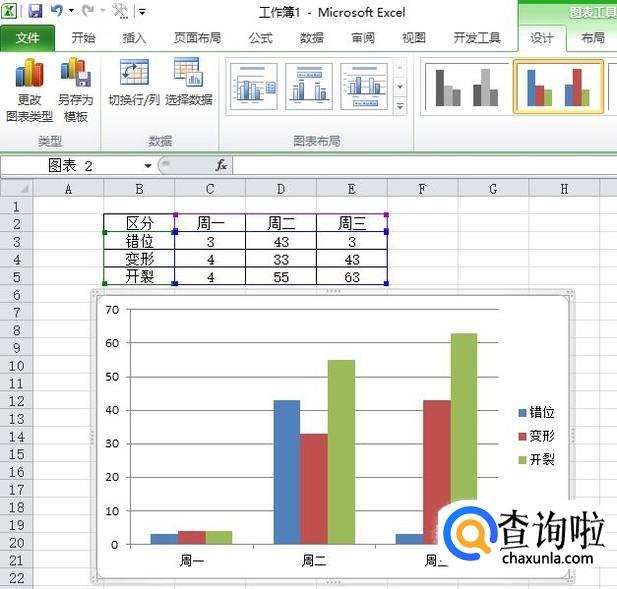The width and height of the screenshot is (617, 589).
Task: Select column A header
Action: tap(68, 189)
